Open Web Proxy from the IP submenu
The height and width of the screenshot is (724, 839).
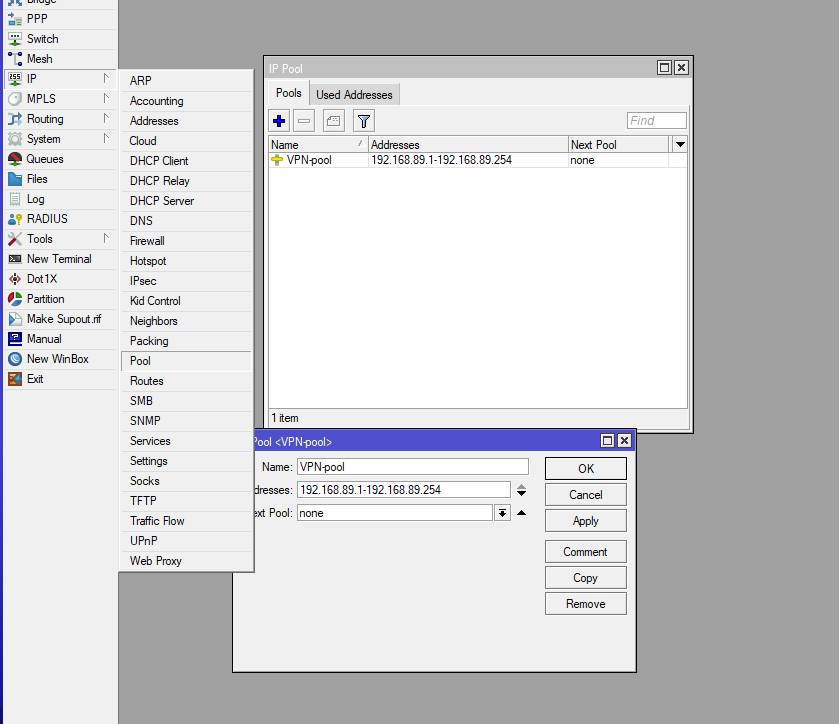(x=186, y=561)
